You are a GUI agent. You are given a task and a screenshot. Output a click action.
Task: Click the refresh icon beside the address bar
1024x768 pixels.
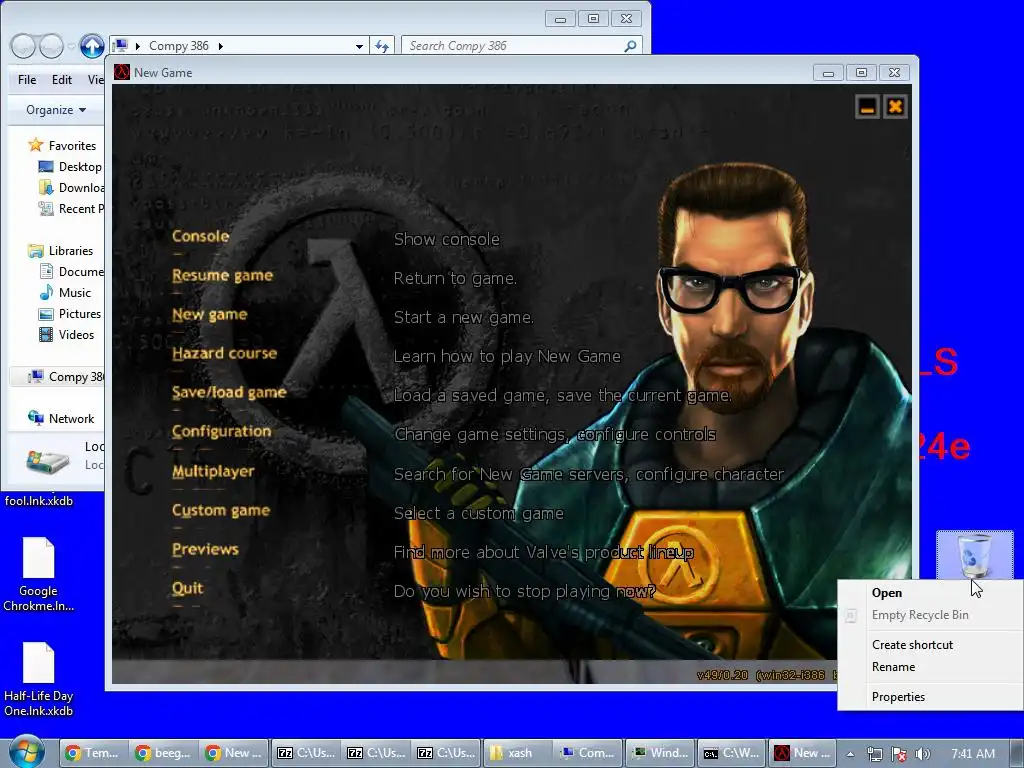(381, 46)
